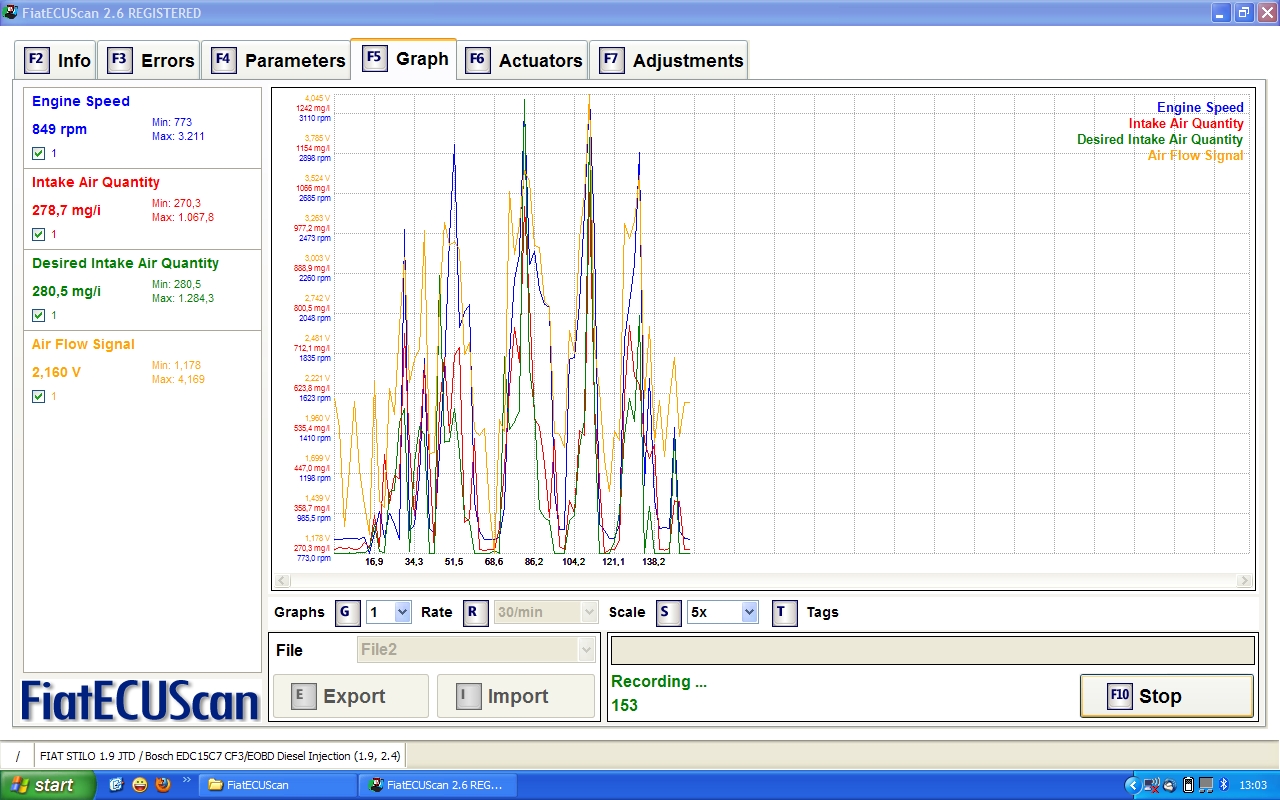Click the taskbar clock showing 13:03
1280x800 pixels.
coord(1253,785)
